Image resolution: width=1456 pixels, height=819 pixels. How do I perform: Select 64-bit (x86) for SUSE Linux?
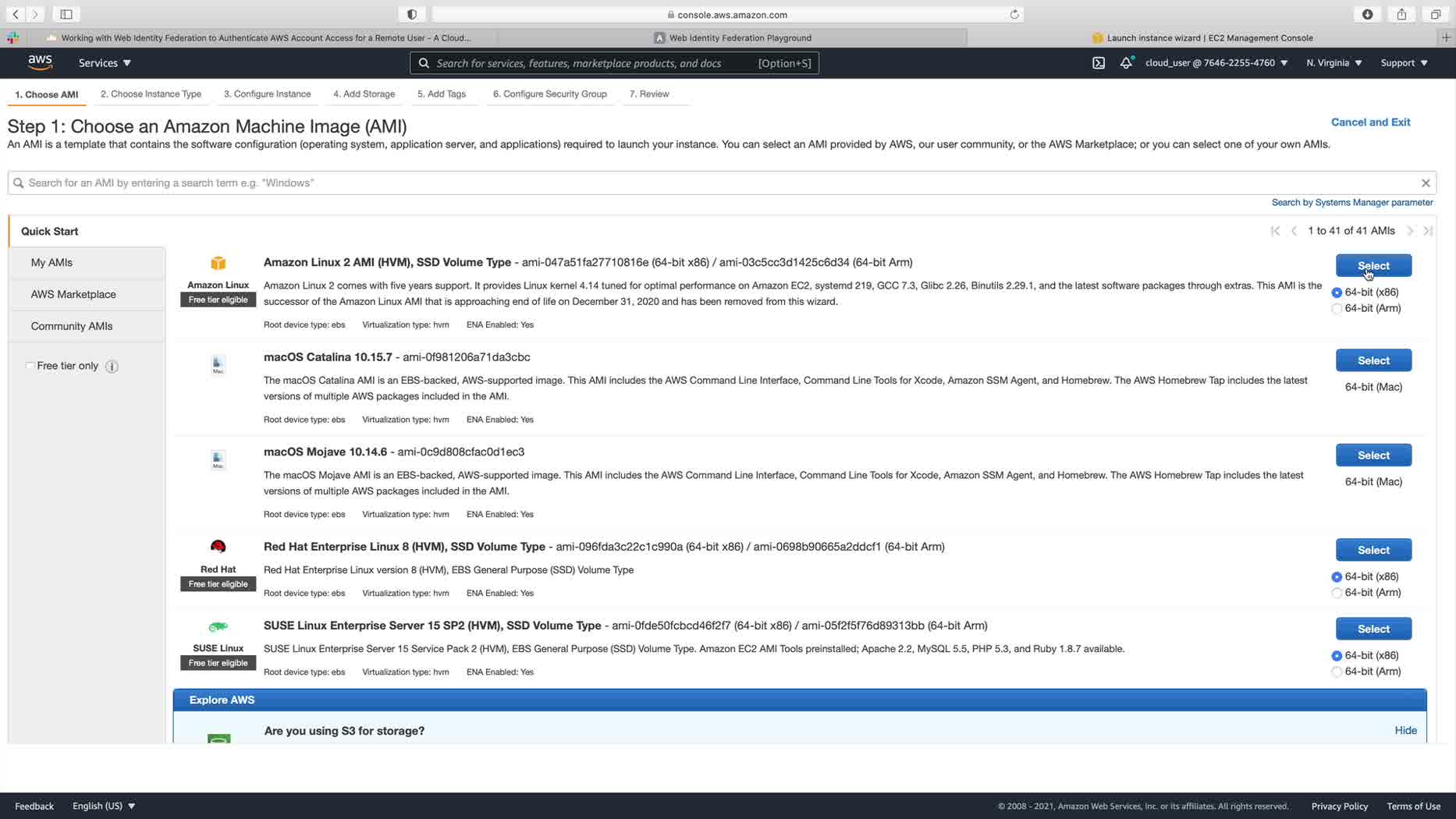pyautogui.click(x=1337, y=656)
